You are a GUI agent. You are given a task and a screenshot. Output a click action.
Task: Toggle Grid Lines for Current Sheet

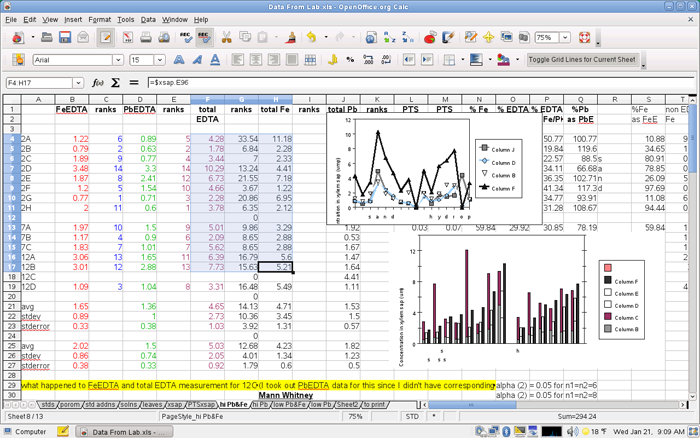tap(582, 60)
